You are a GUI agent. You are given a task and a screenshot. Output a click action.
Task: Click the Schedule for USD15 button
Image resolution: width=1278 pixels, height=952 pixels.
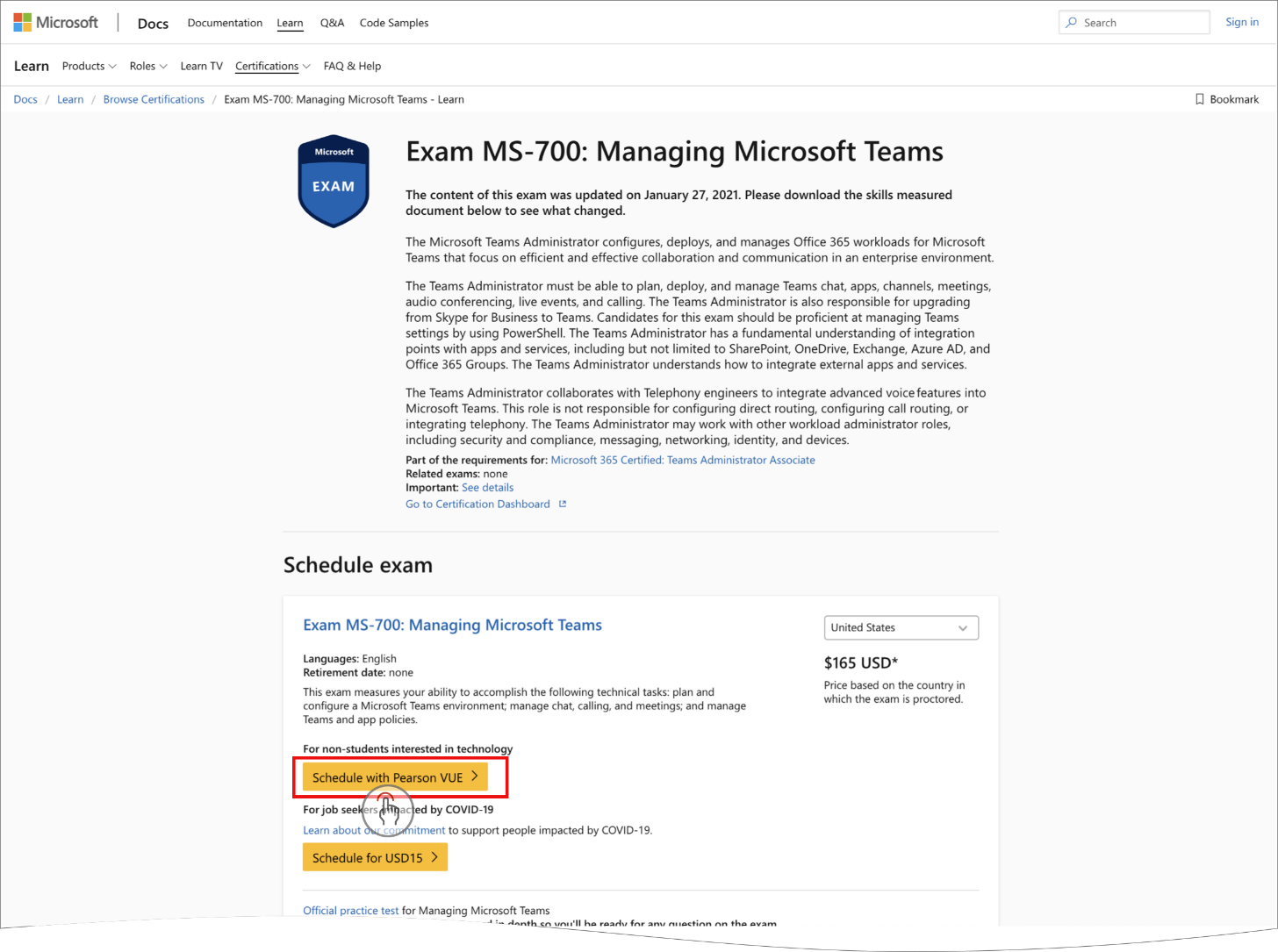[375, 857]
